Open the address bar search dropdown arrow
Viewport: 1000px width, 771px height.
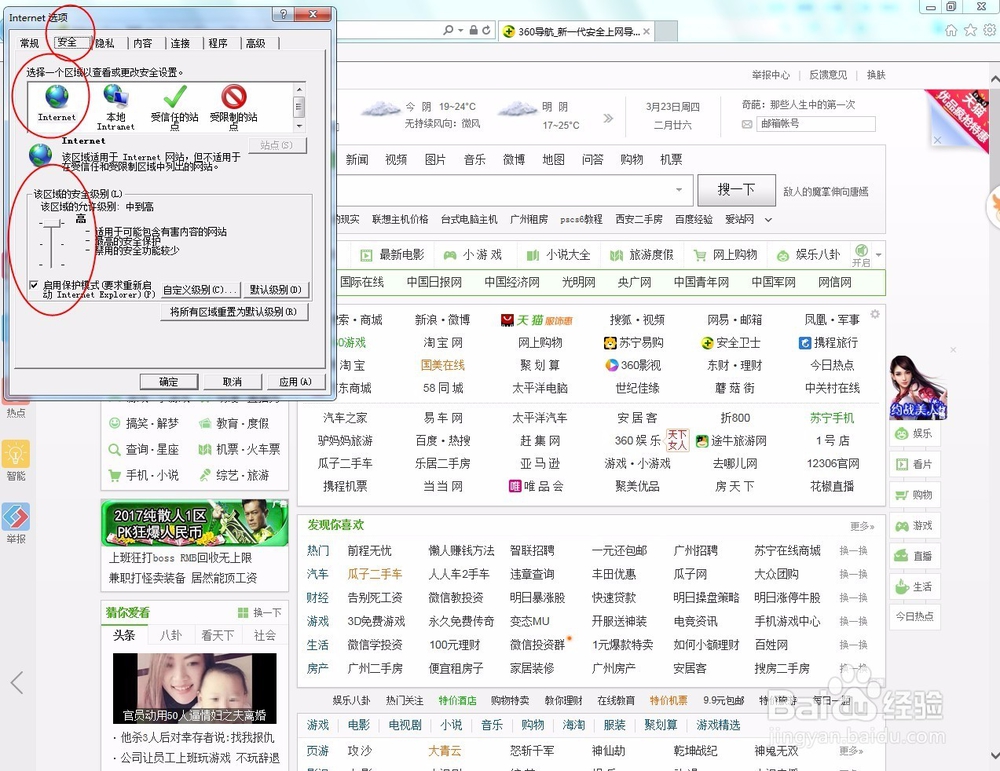[460, 30]
